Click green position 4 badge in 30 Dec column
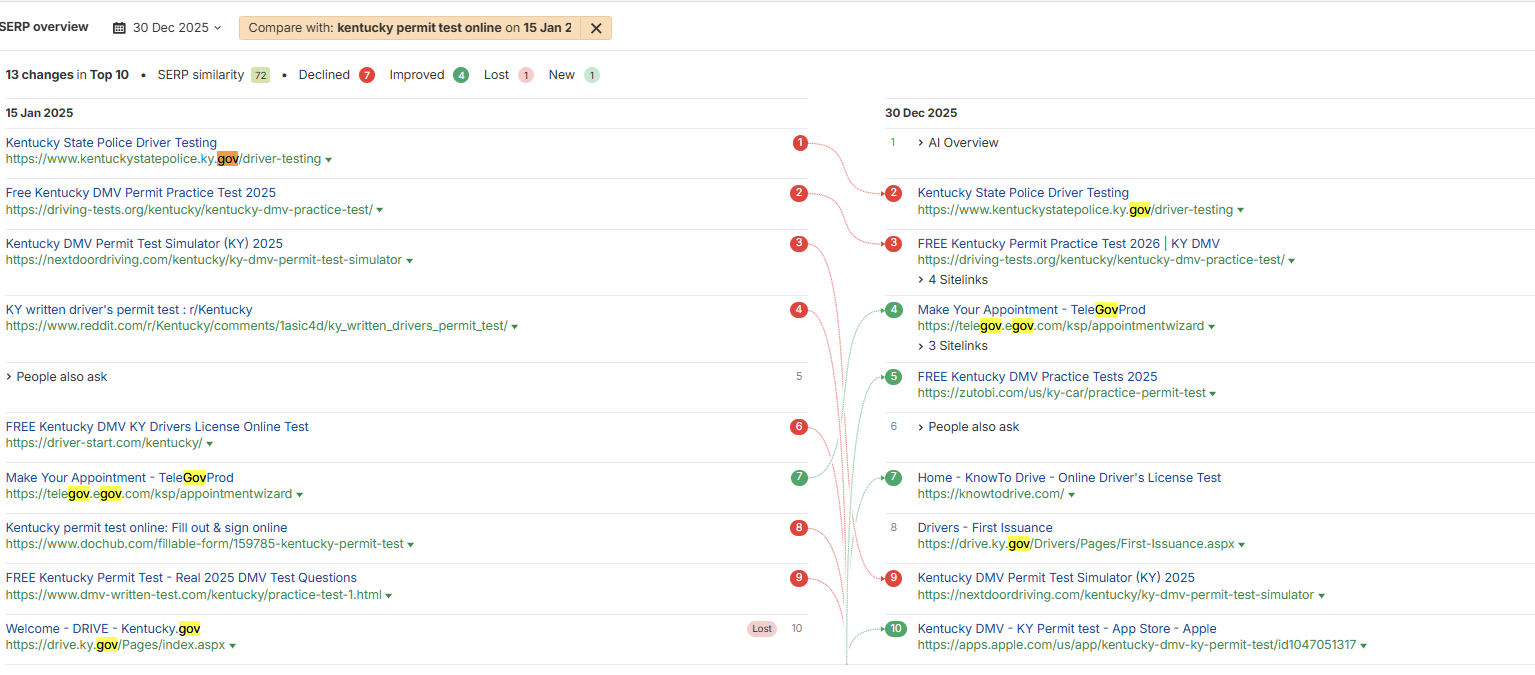Image resolution: width=1535 pixels, height=675 pixels. click(894, 310)
